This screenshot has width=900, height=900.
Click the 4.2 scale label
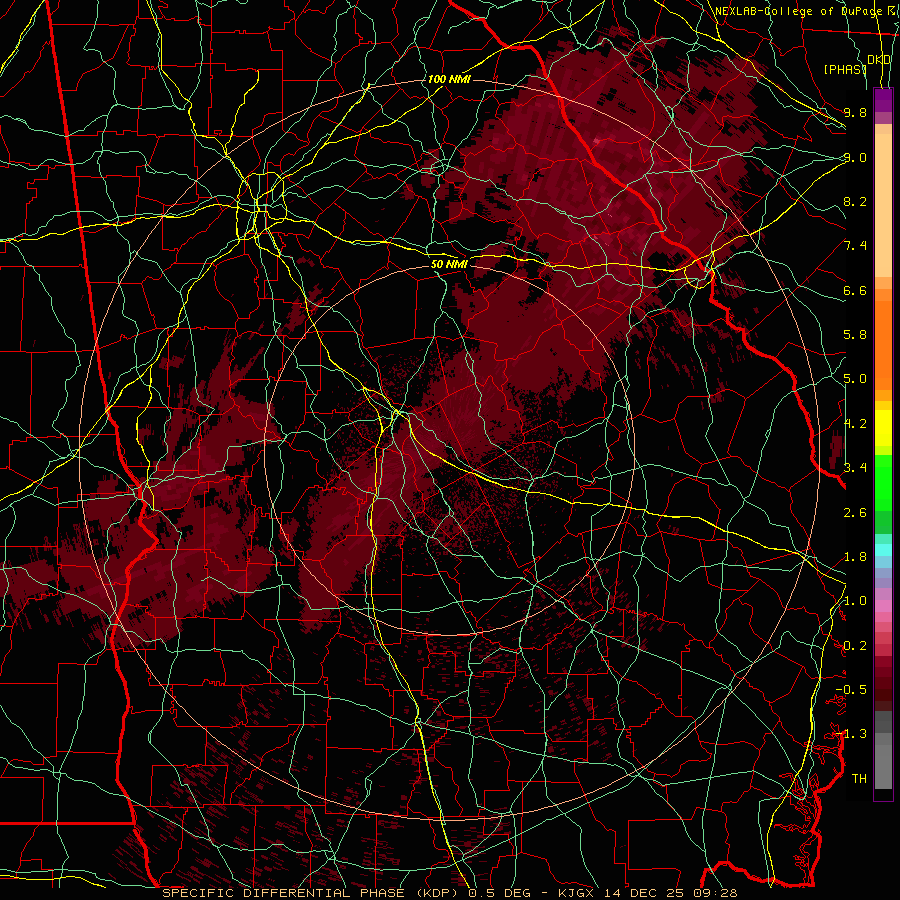click(855, 424)
